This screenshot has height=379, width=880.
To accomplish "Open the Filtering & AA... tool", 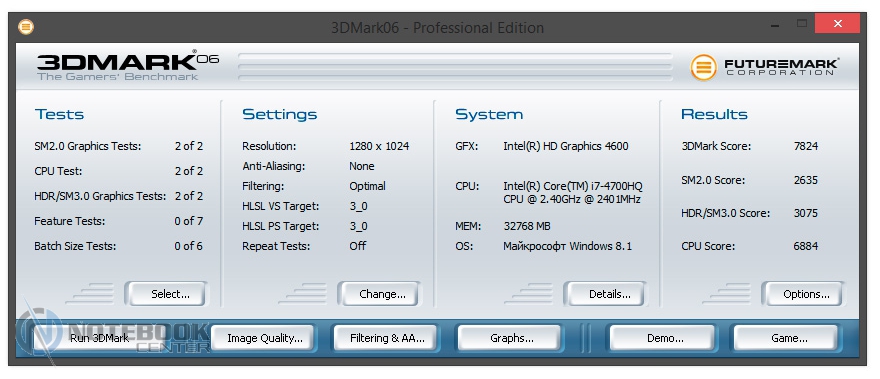I will click(385, 338).
